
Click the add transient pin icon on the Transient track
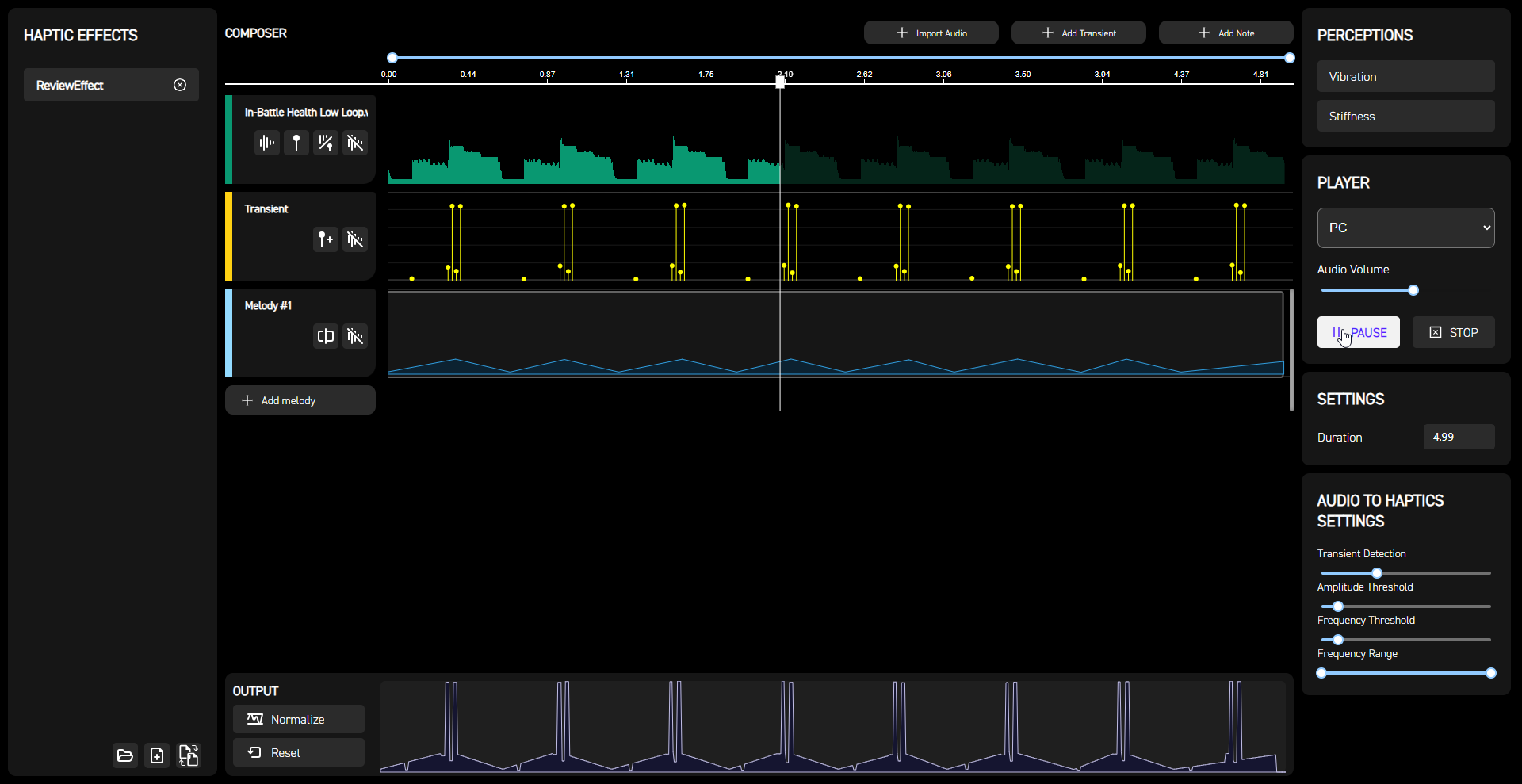(326, 239)
